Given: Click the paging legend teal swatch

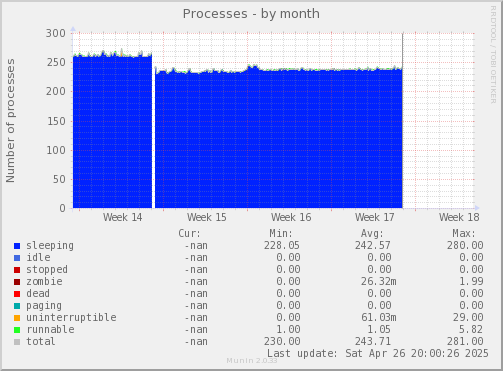Looking at the screenshot, I should (x=17, y=306).
